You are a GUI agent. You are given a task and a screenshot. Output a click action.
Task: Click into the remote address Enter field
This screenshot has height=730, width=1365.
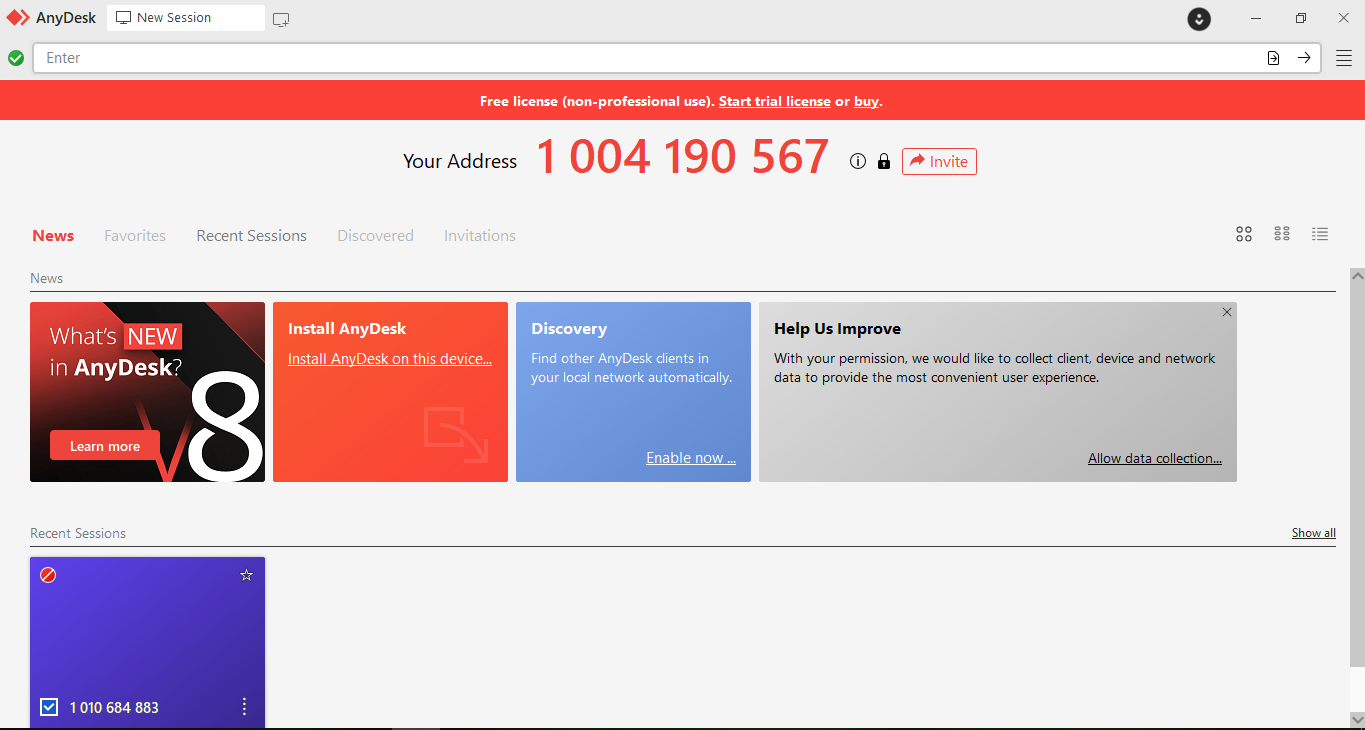(650, 58)
